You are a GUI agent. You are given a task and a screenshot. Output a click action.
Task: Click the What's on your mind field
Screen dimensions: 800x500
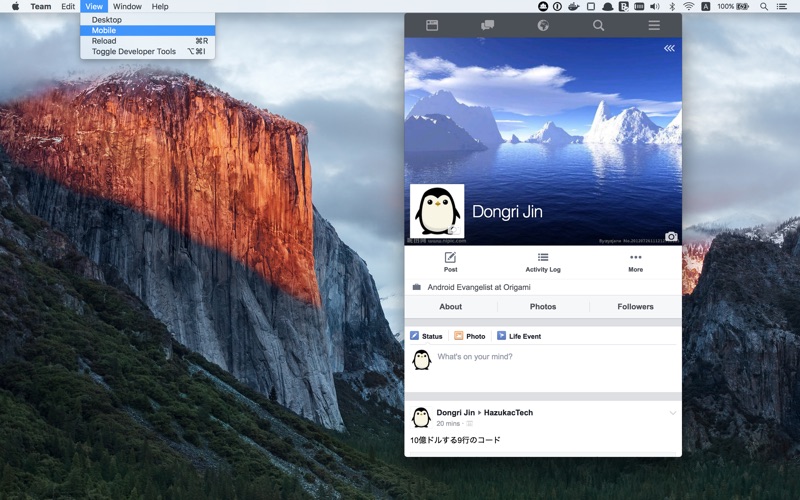pos(556,367)
